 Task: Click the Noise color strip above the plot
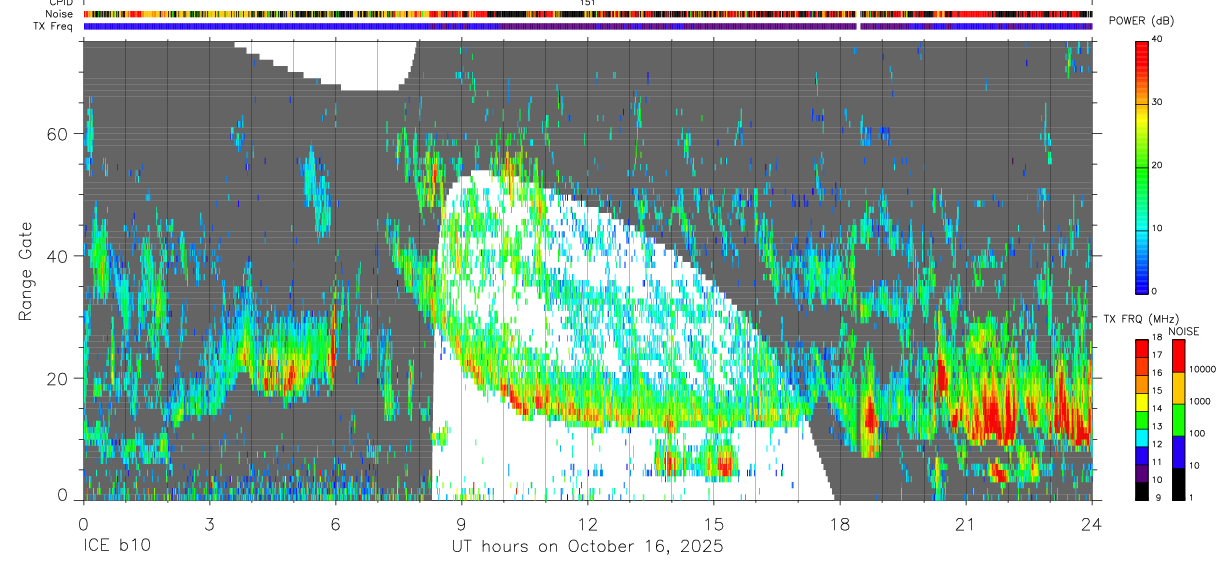[588, 14]
